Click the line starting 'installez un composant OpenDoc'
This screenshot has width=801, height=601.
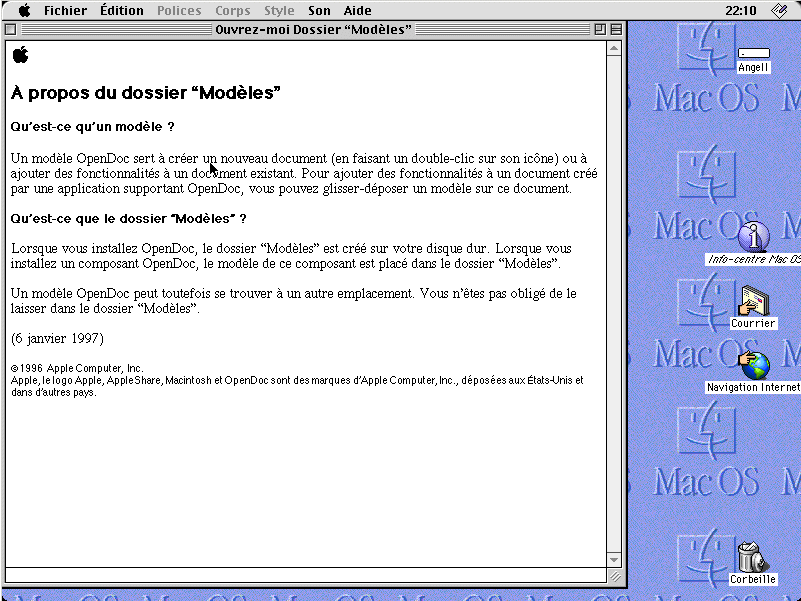click(286, 263)
